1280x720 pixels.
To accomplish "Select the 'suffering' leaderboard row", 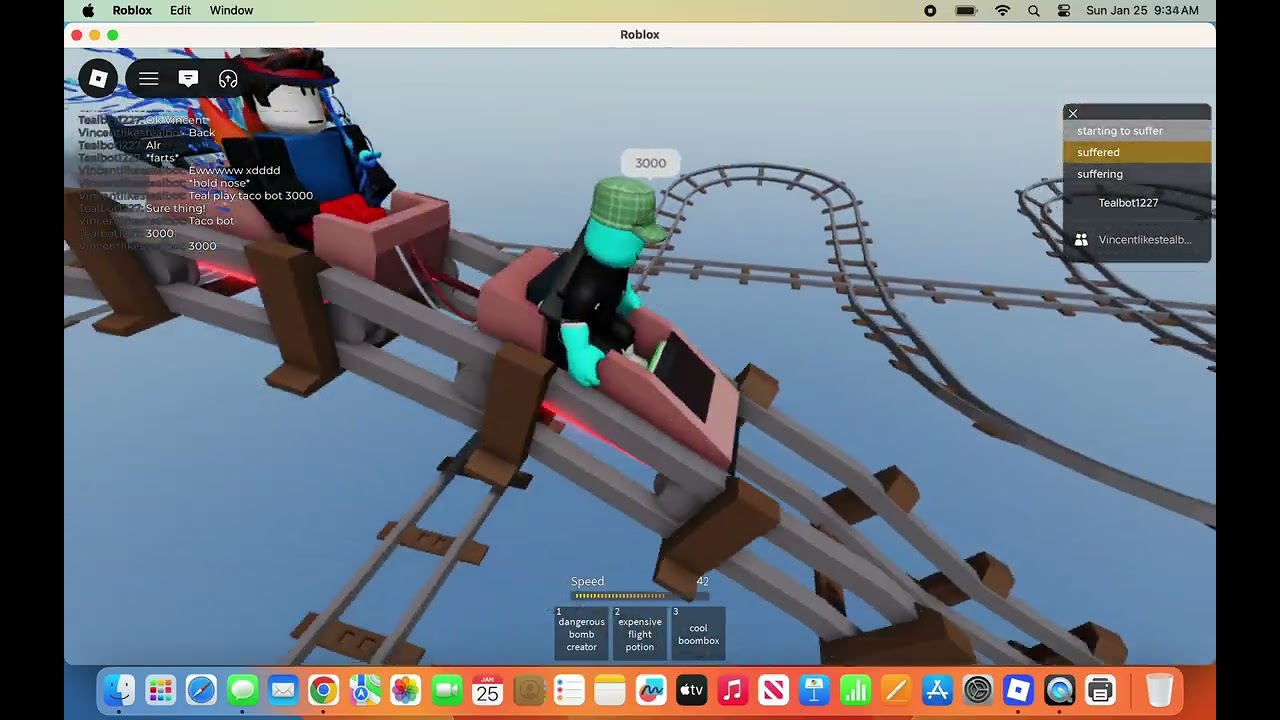I will [1137, 174].
